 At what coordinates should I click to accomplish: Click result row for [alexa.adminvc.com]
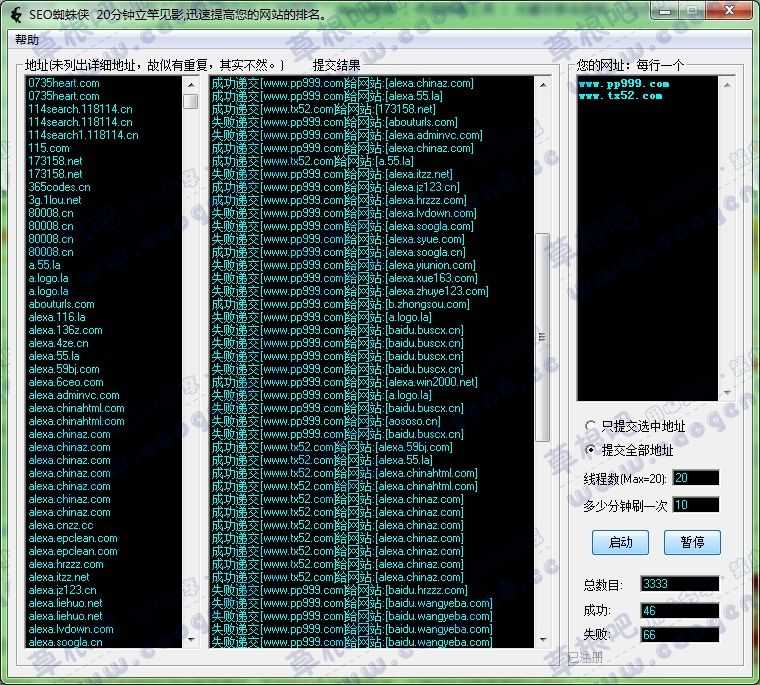coord(347,135)
